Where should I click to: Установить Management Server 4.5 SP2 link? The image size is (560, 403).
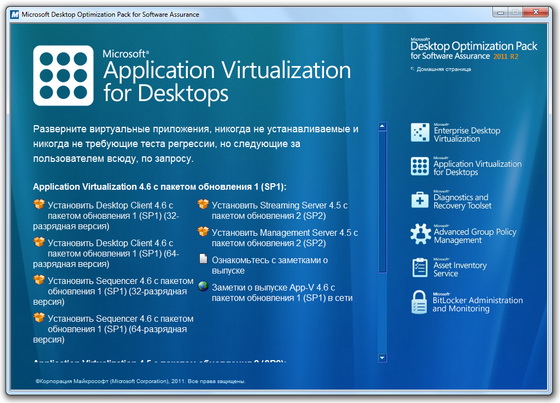coord(285,238)
